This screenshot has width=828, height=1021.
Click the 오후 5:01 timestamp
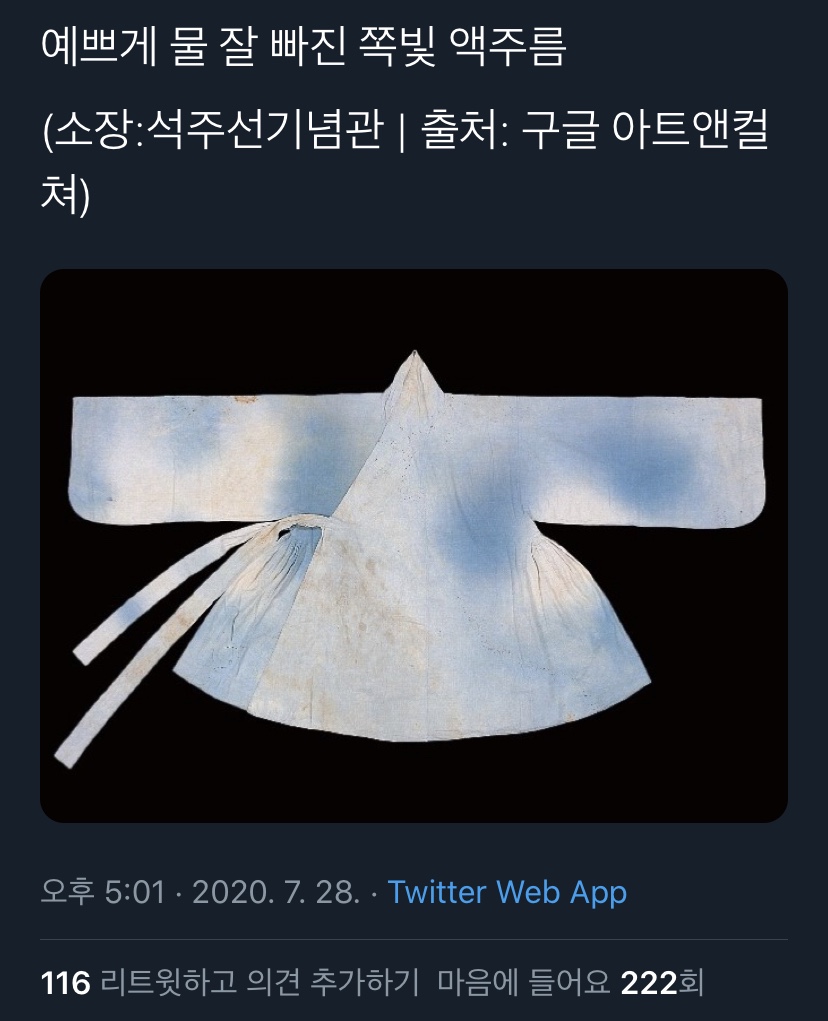click(x=103, y=892)
